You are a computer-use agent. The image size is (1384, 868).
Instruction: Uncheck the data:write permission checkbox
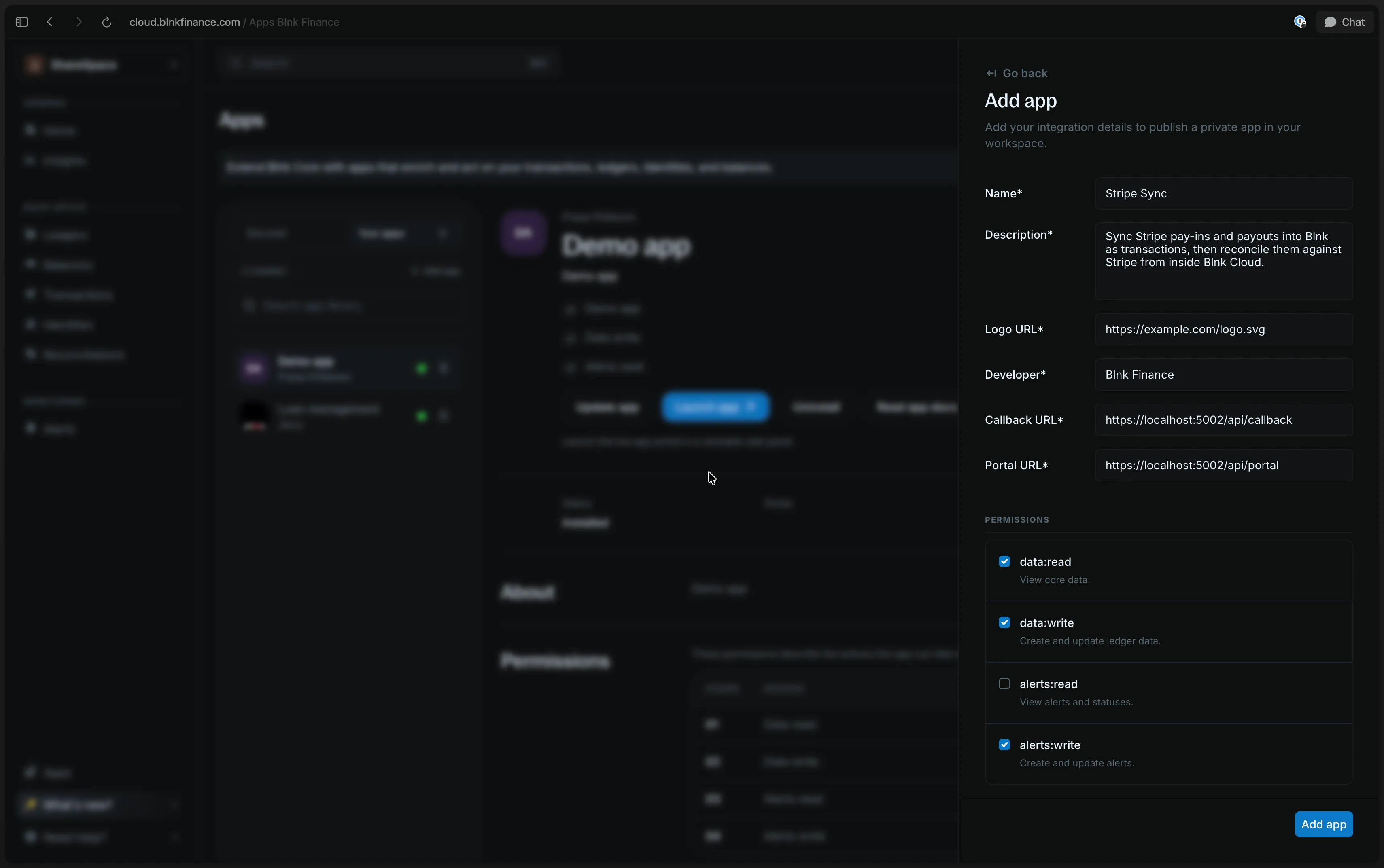point(1004,623)
